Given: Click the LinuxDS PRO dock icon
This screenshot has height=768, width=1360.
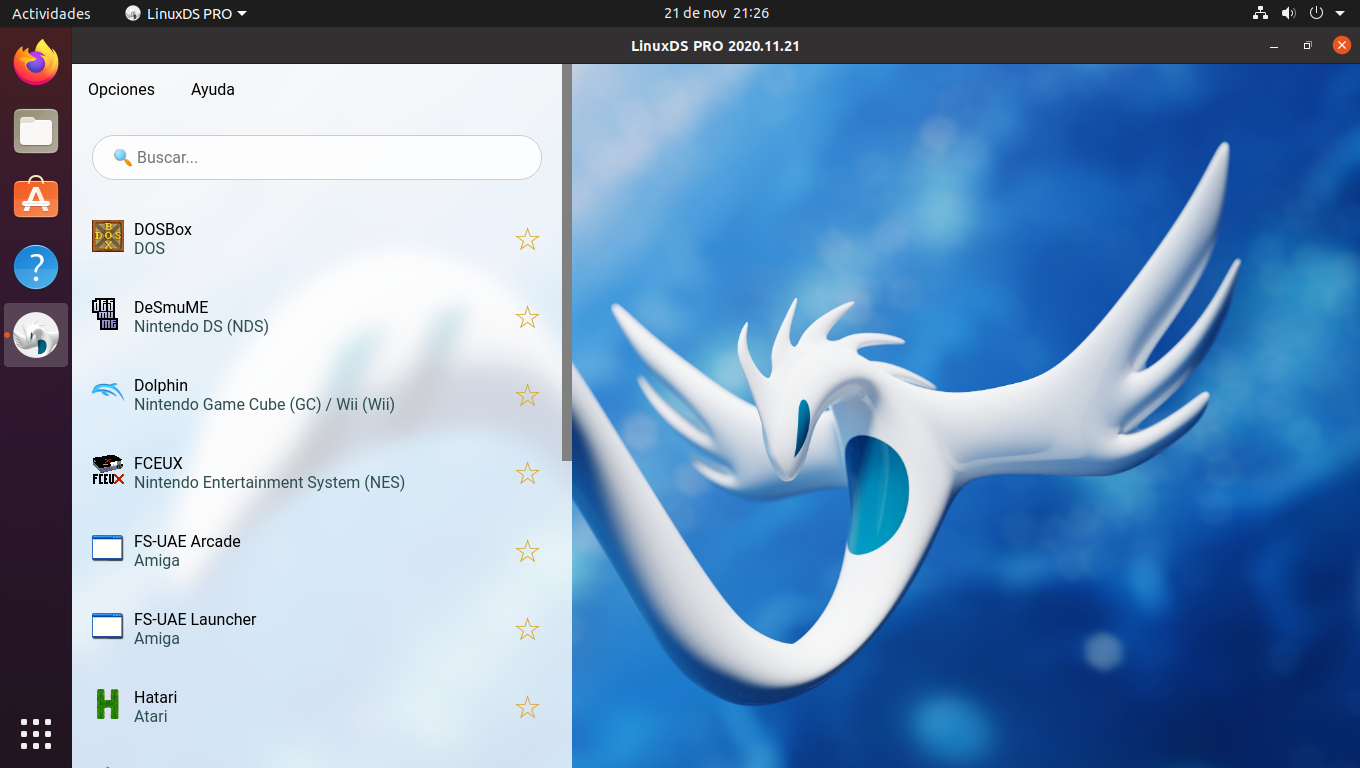Looking at the screenshot, I should click(x=36, y=335).
